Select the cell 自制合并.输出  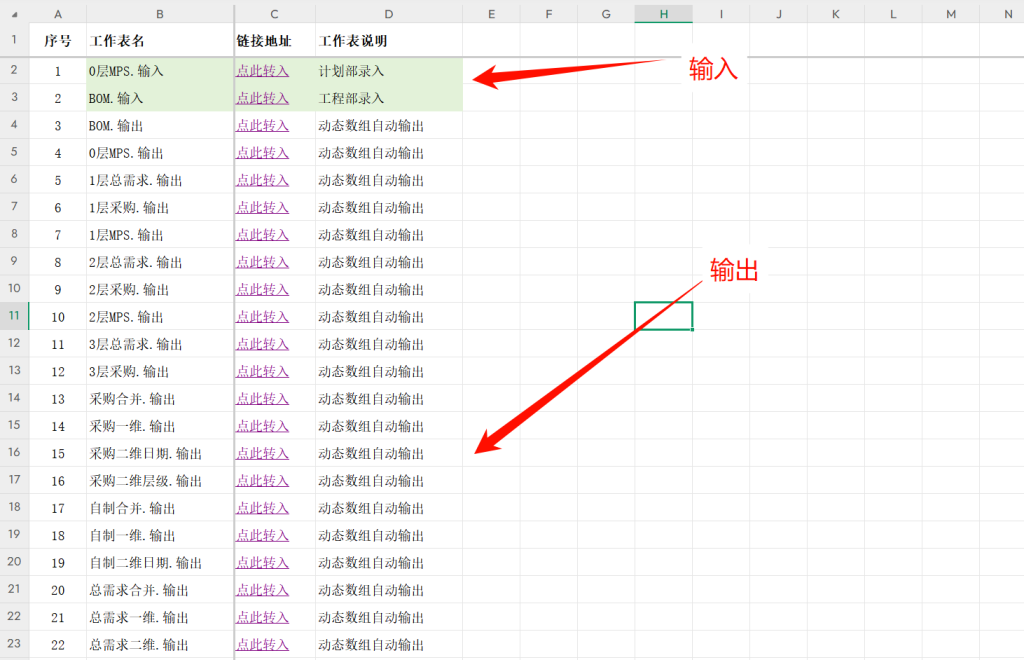coord(160,509)
